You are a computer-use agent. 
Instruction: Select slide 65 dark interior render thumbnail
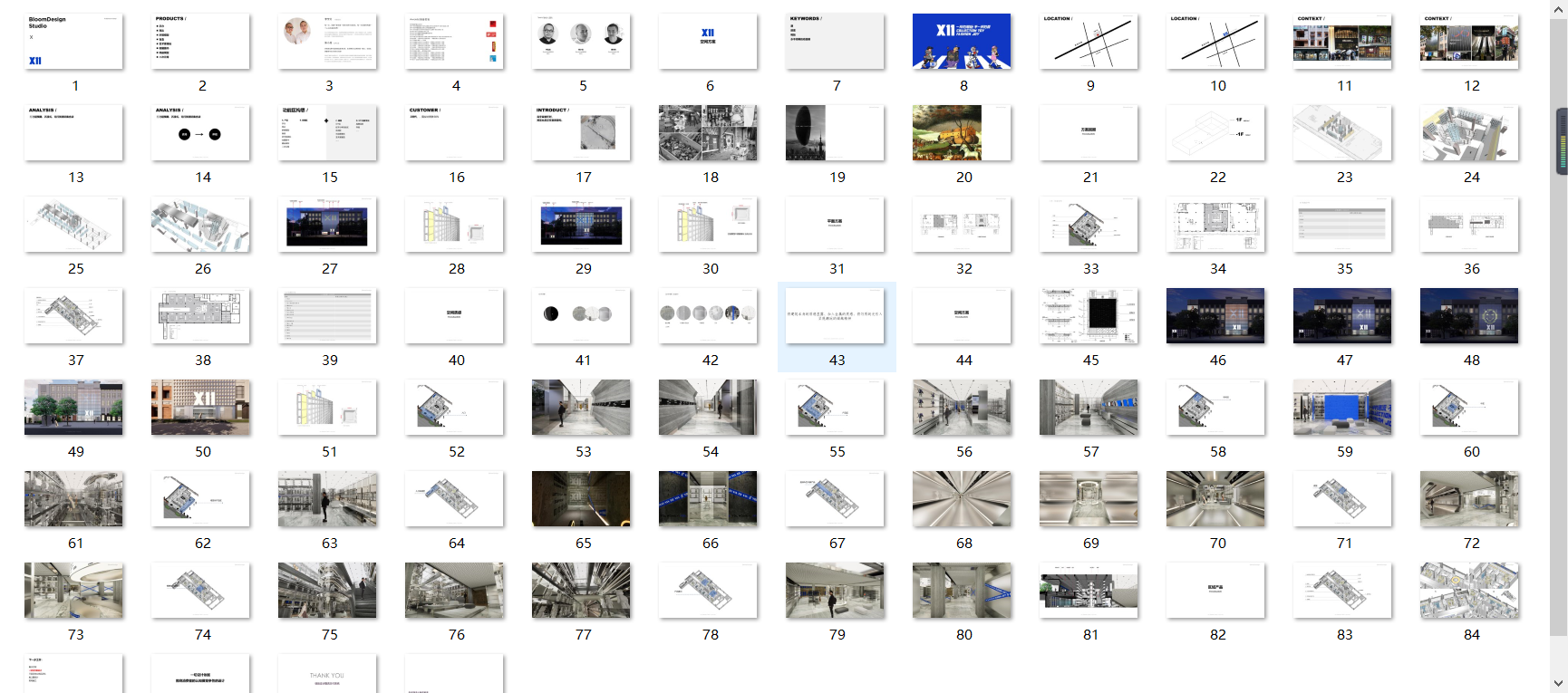tap(581, 499)
